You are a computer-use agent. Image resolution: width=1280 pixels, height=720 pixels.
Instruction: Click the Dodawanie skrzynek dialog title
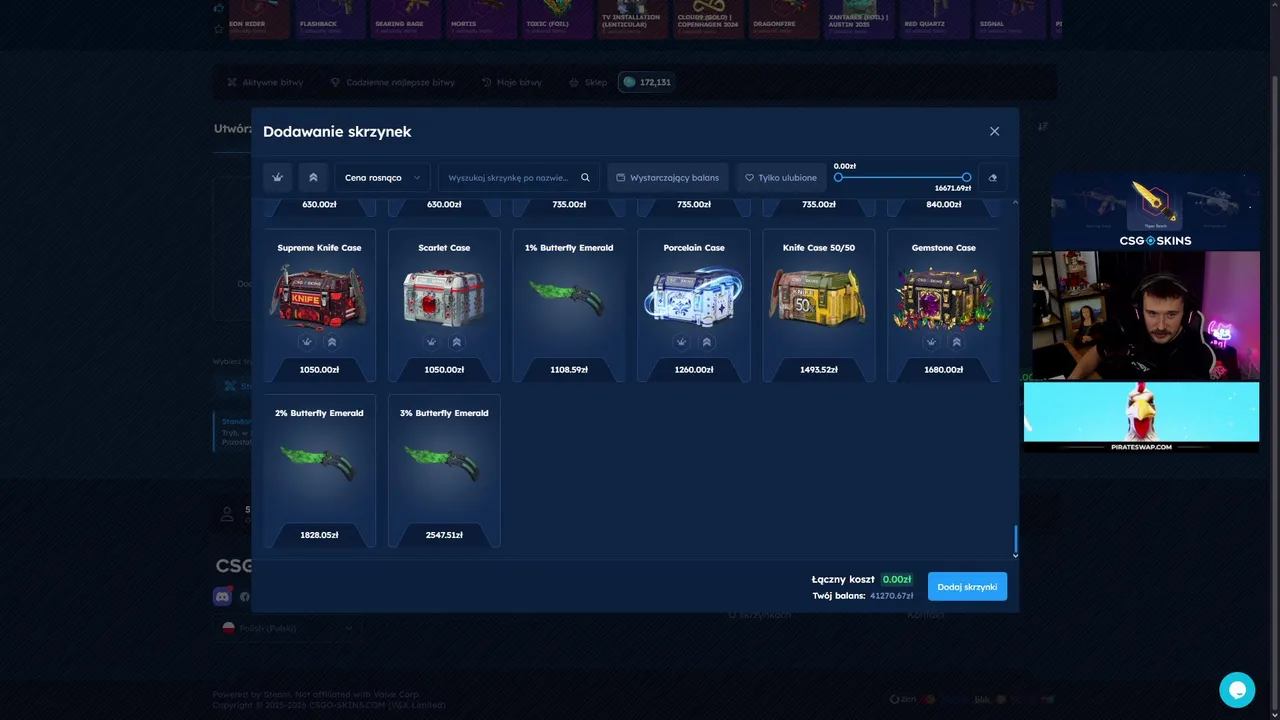[337, 132]
